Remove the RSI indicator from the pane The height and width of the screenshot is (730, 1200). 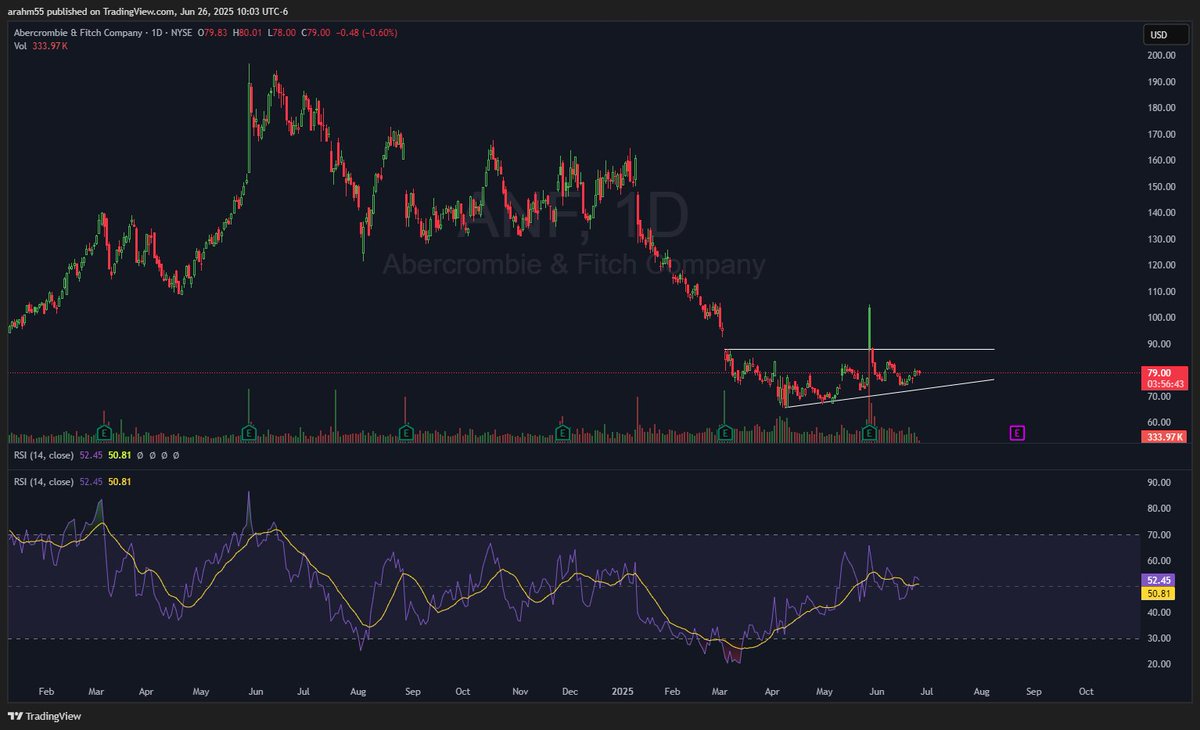(164, 456)
